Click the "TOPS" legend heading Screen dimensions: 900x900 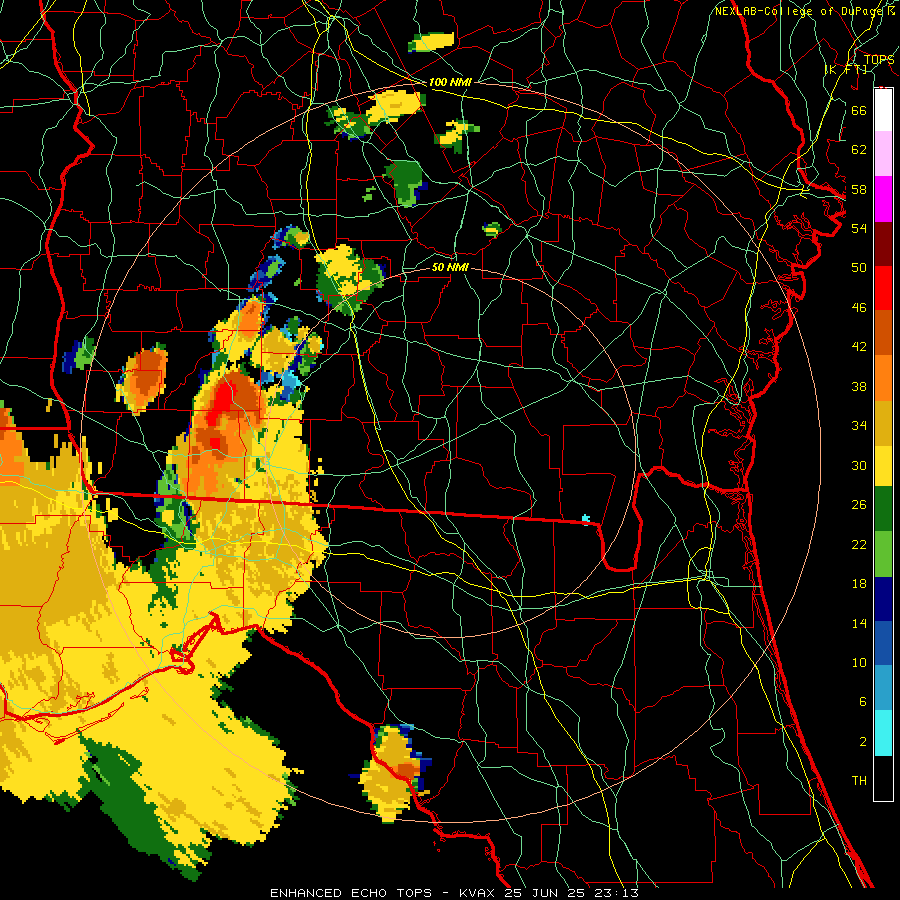click(879, 59)
